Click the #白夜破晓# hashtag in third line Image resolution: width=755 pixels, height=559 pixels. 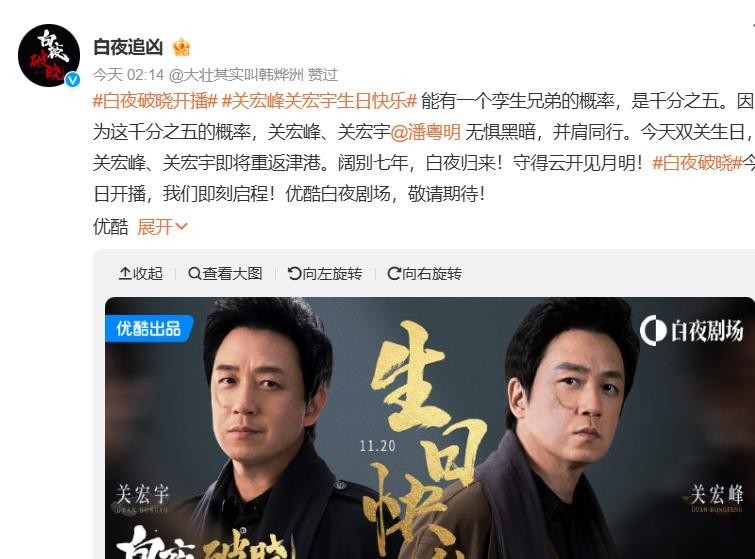697,163
